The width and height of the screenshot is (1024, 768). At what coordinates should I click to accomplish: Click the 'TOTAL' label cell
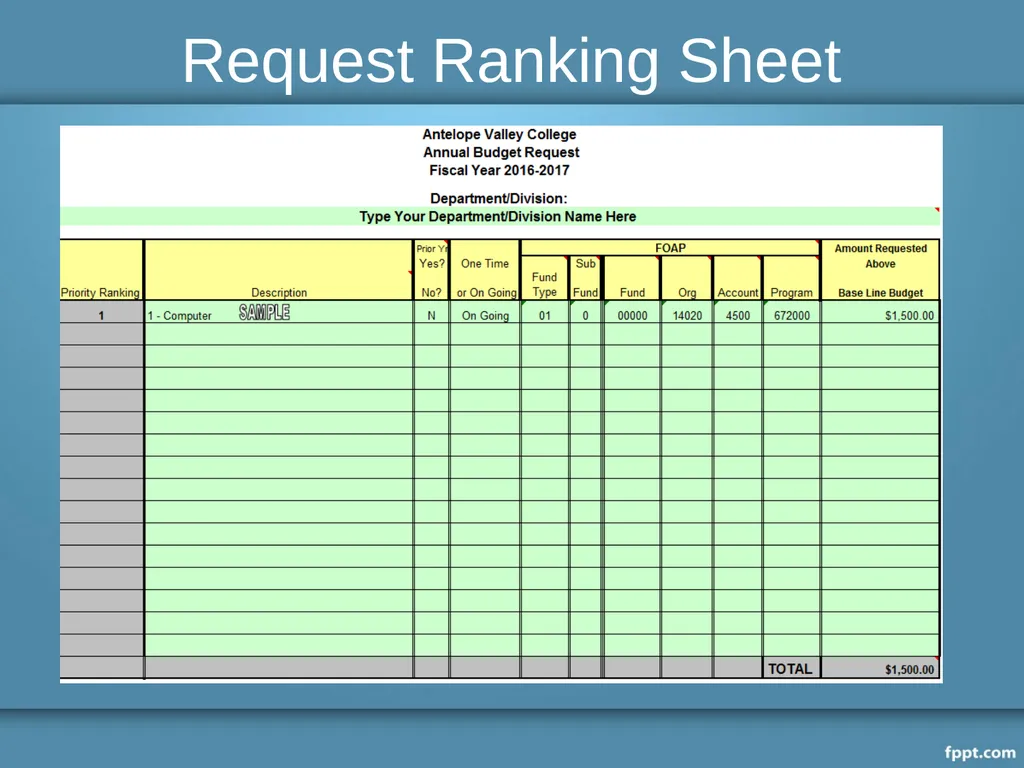coord(791,668)
